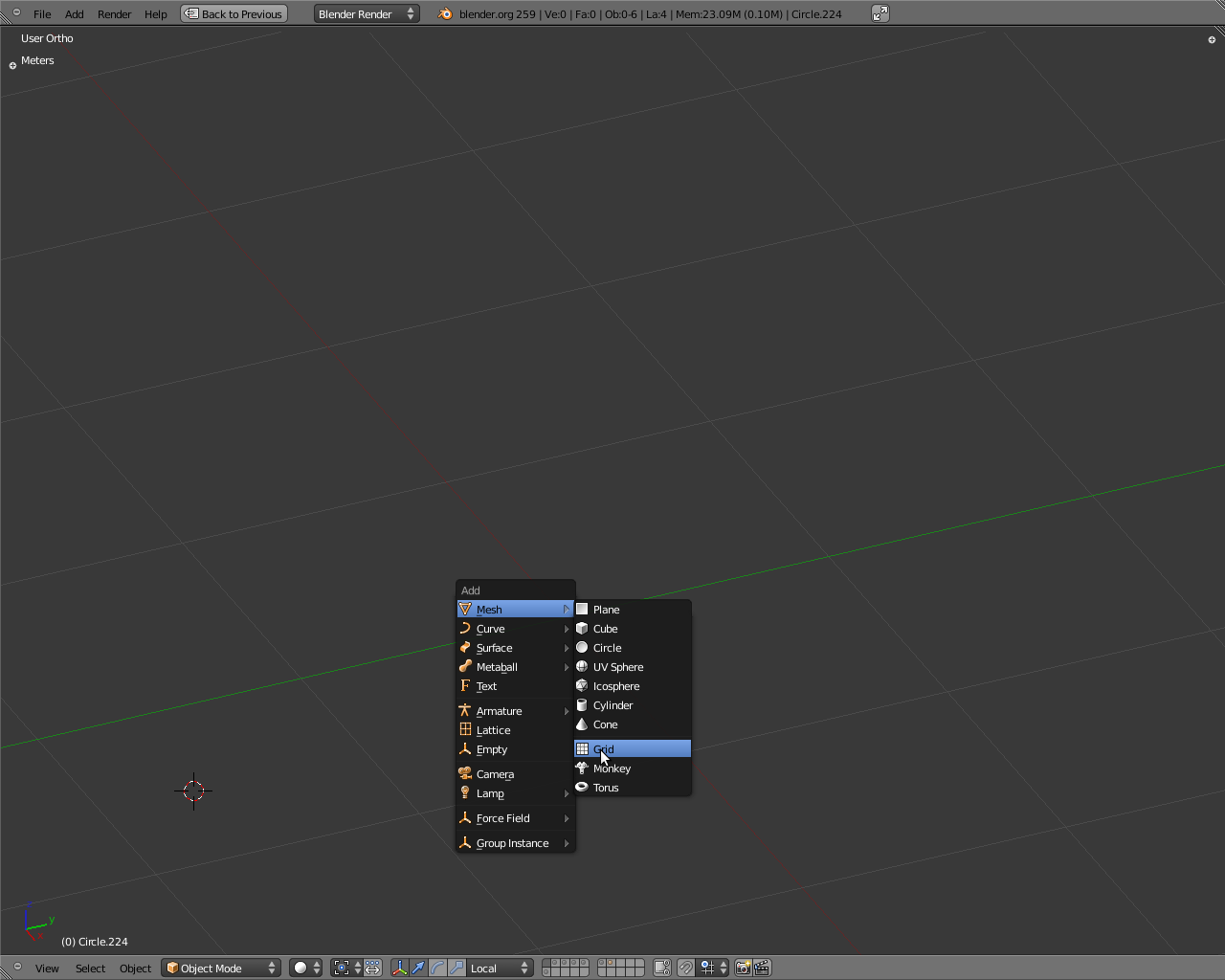Collapse the 3D view header toggle
1225x980 pixels.
pyautogui.click(x=16, y=968)
